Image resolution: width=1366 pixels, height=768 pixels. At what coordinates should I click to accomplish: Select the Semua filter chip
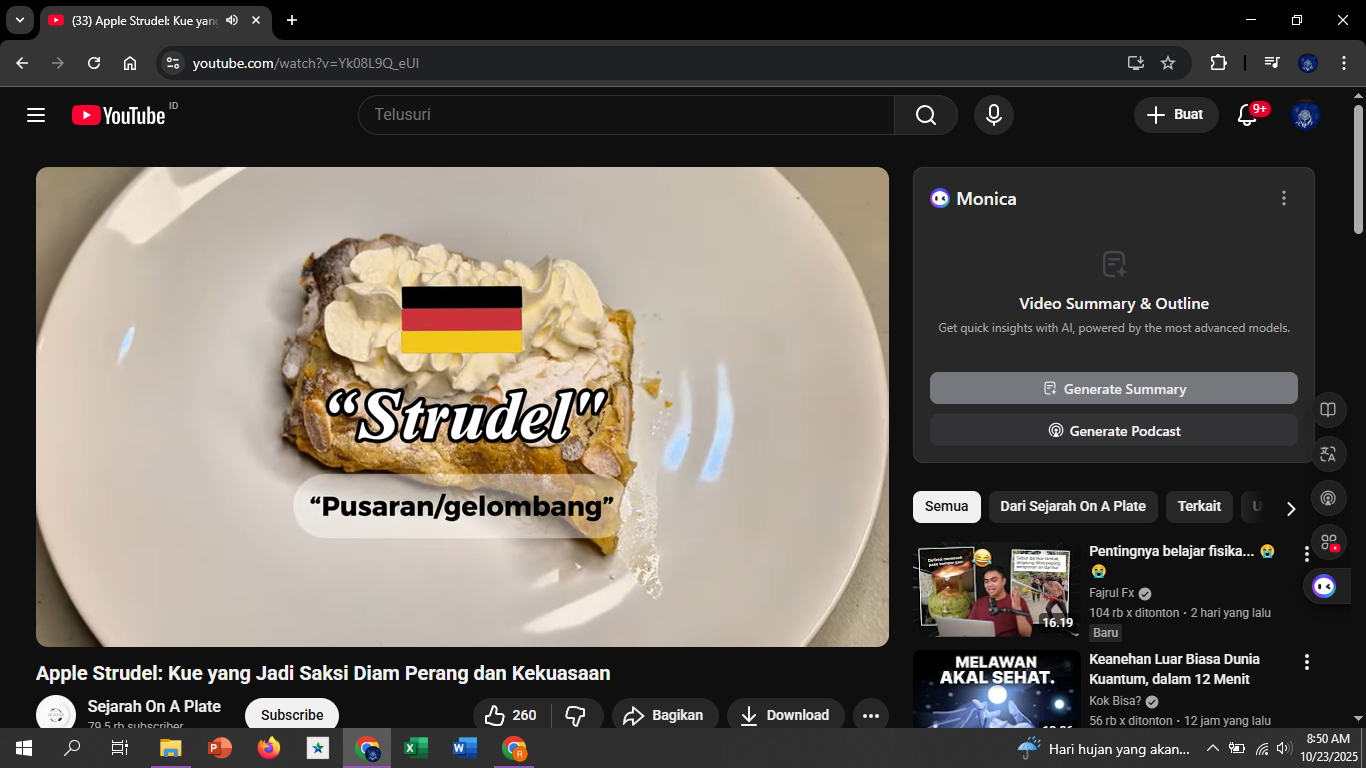[x=946, y=506]
